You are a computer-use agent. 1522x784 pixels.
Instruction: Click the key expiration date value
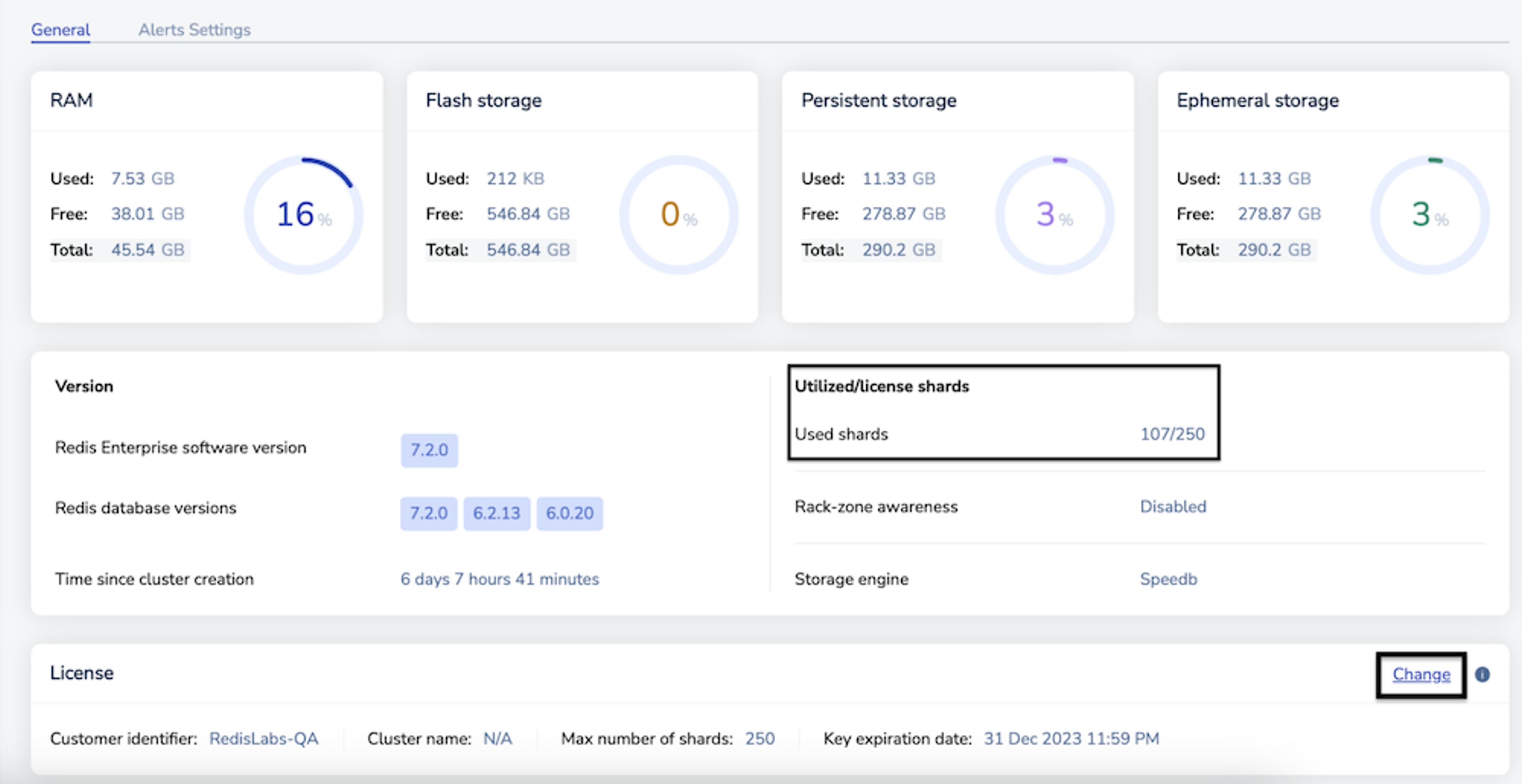tap(1071, 738)
